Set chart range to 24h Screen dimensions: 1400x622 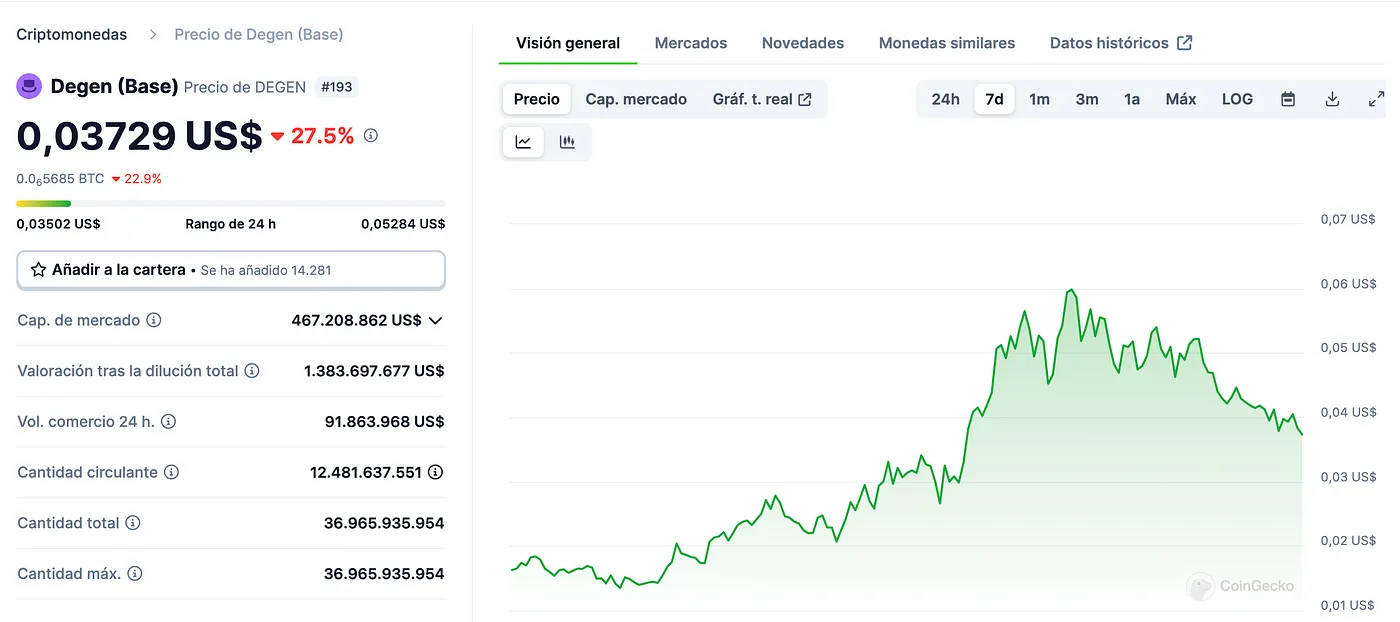tap(945, 99)
